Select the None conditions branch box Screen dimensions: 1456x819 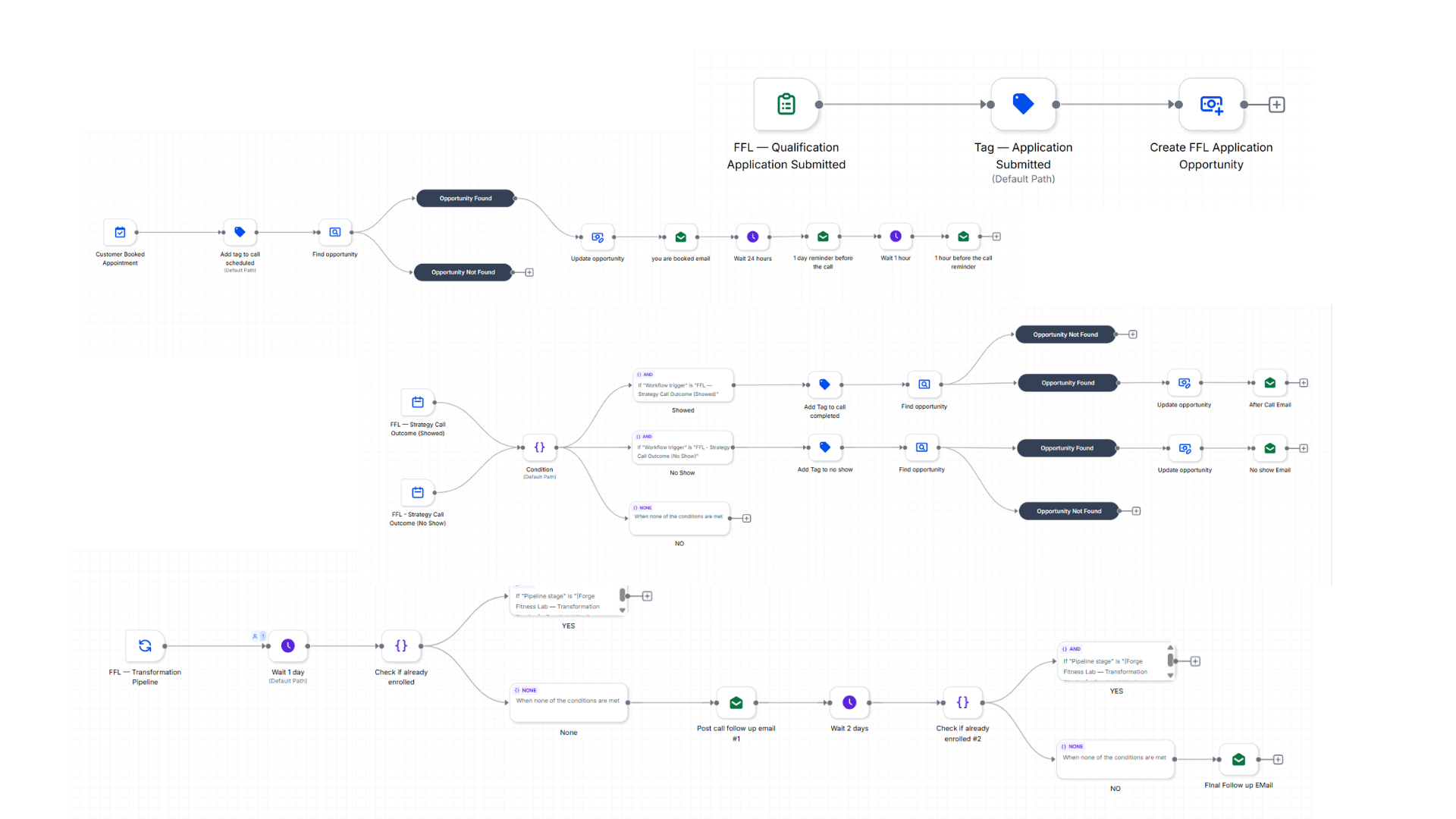569,703
